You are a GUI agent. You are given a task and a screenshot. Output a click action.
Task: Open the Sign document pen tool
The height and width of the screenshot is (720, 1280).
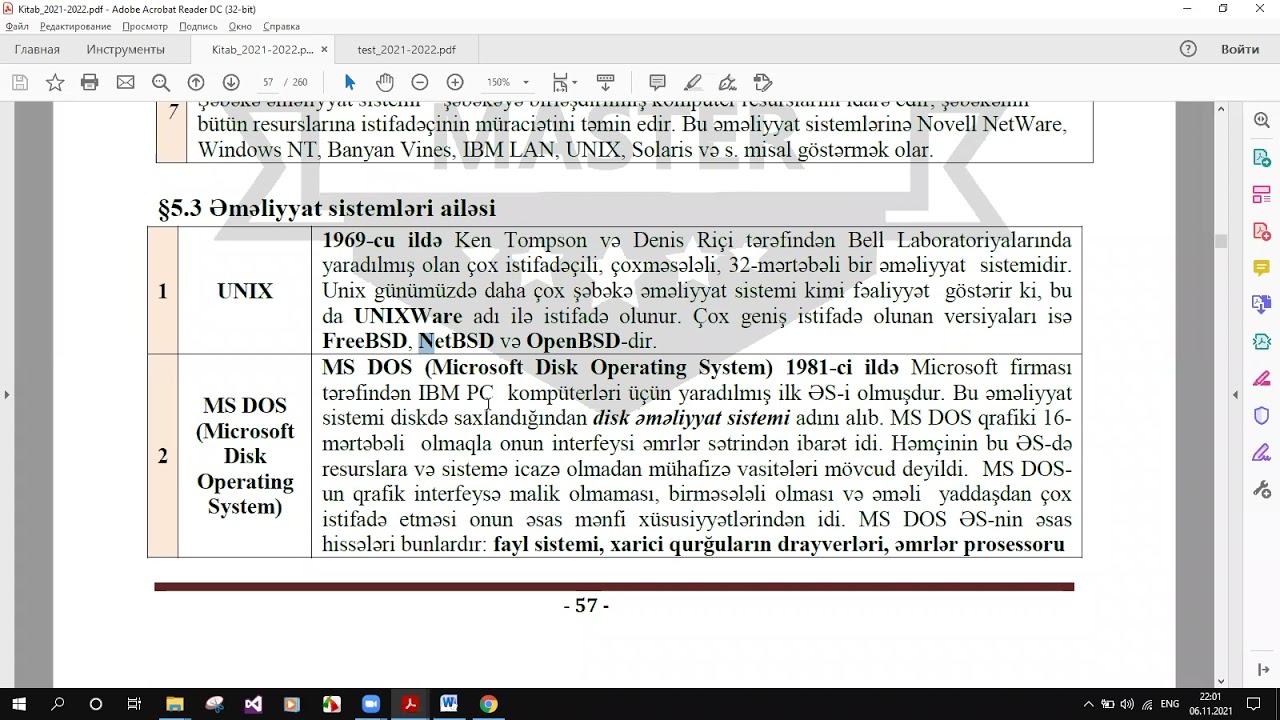[x=727, y=82]
